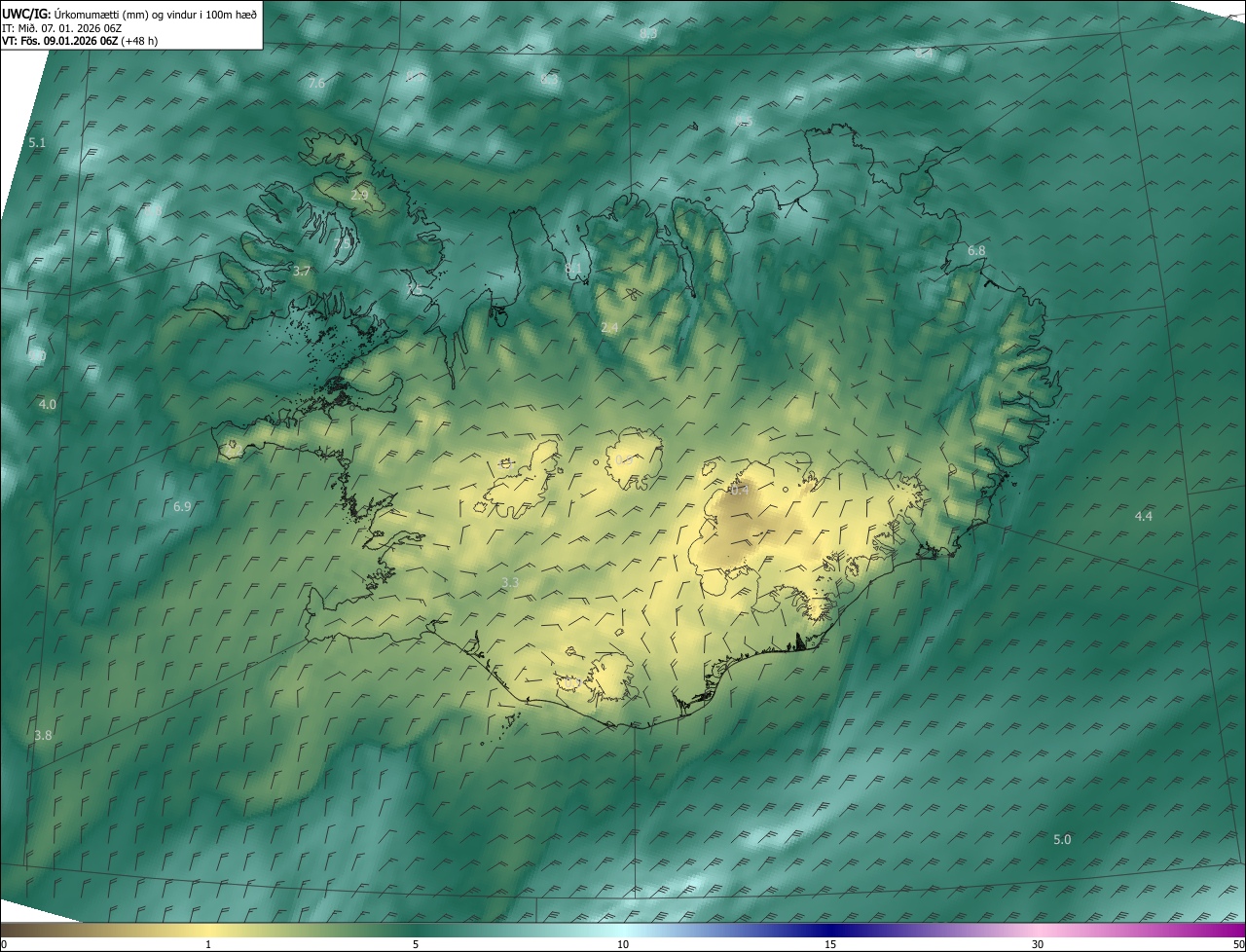Click the 3.8 value label
Screen dimensions: 1246x952
pyautogui.click(x=43, y=736)
